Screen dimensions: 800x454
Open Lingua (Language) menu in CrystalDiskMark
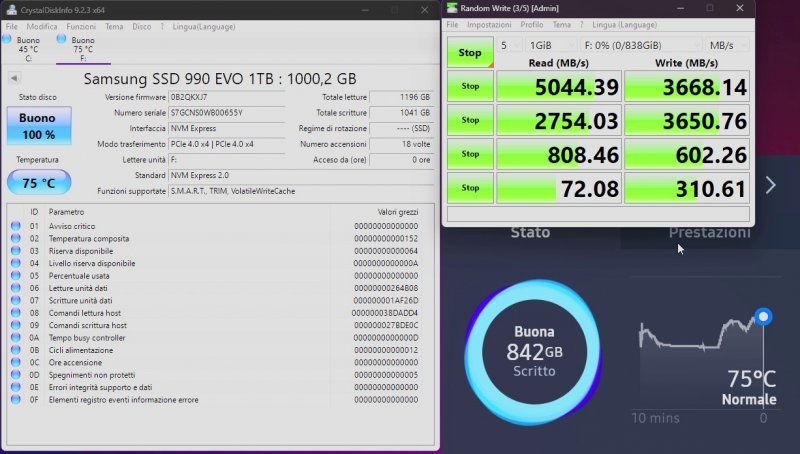pos(624,24)
